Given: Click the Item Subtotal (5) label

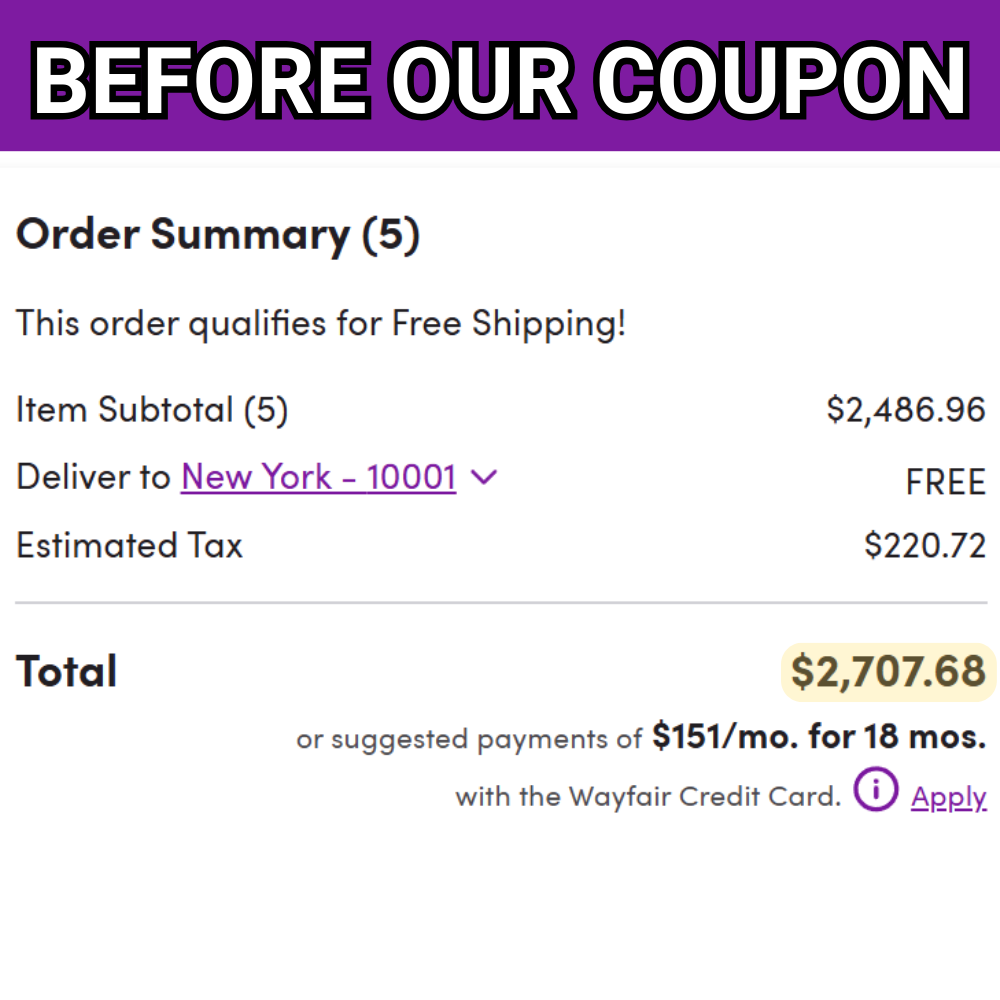Looking at the screenshot, I should pyautogui.click(x=151, y=409).
